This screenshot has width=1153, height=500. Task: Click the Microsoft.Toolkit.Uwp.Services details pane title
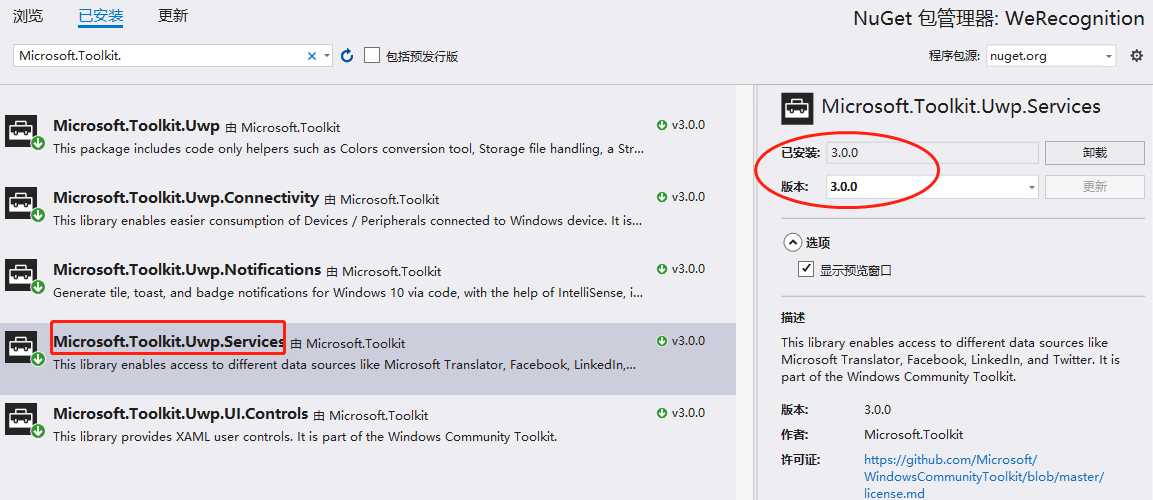(960, 107)
